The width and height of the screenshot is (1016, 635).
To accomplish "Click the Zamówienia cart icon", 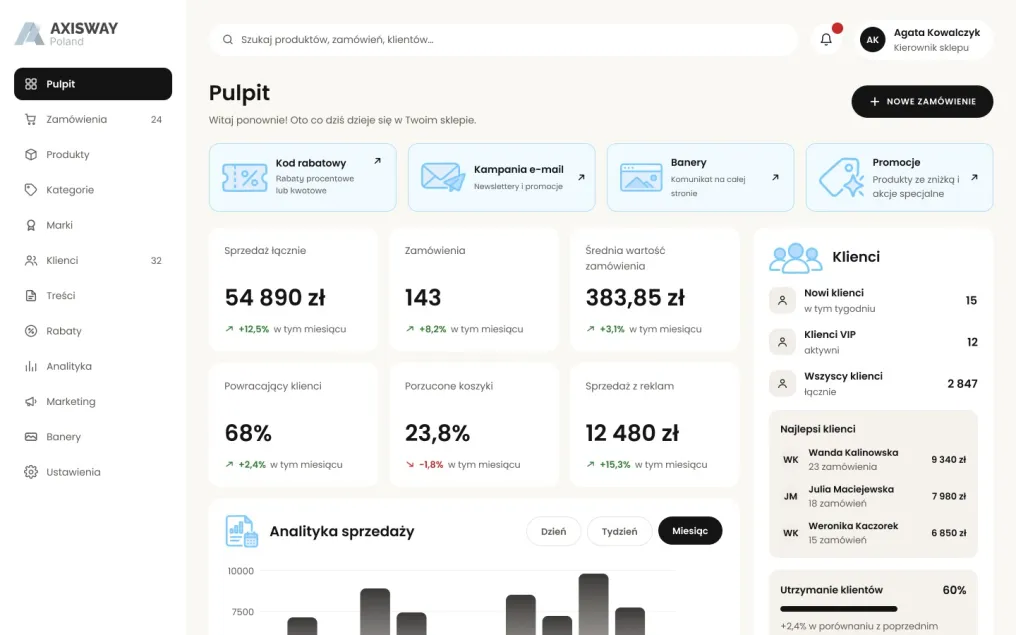I will pos(30,119).
